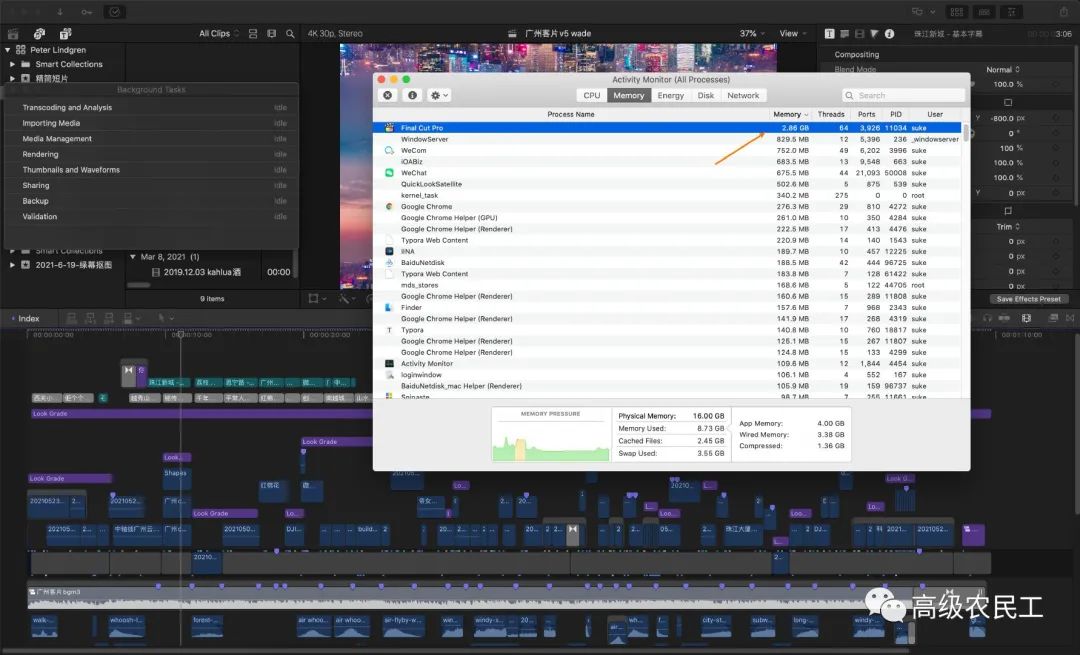
Task: Click the insert clip edit icon
Action: [90, 318]
